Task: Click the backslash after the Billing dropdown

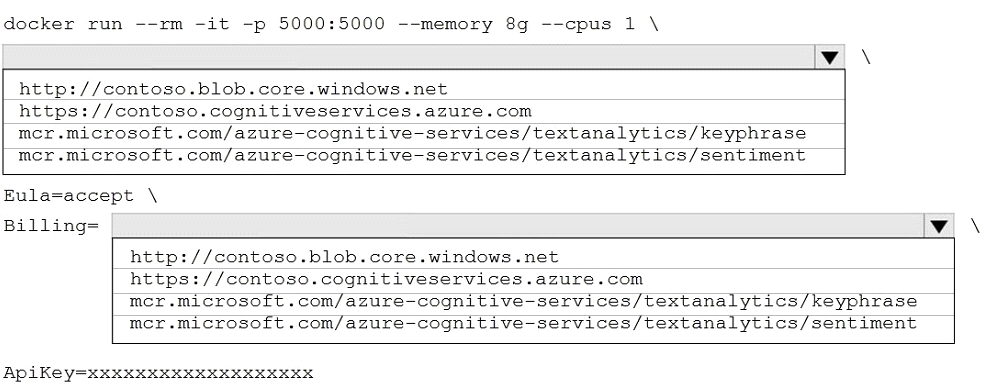Action: [x=975, y=225]
